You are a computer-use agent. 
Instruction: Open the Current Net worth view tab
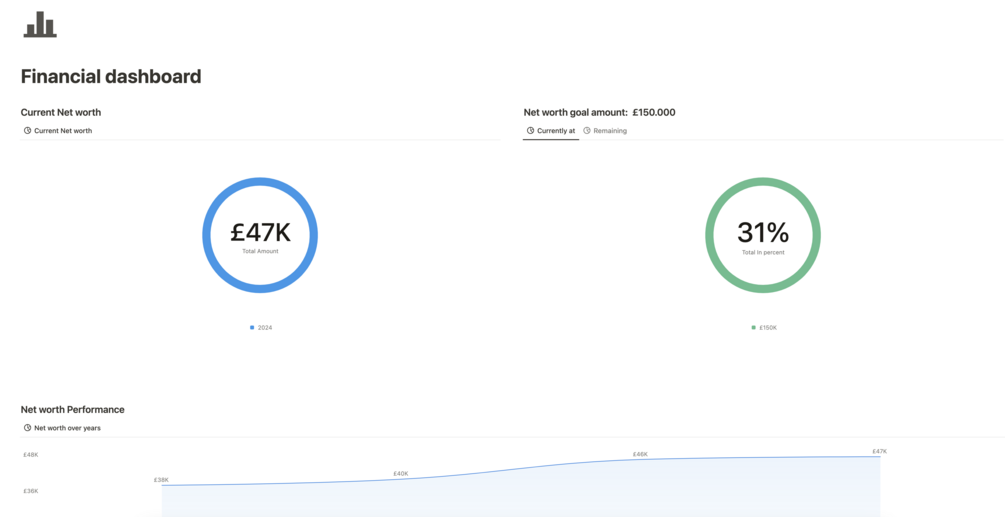click(58, 131)
